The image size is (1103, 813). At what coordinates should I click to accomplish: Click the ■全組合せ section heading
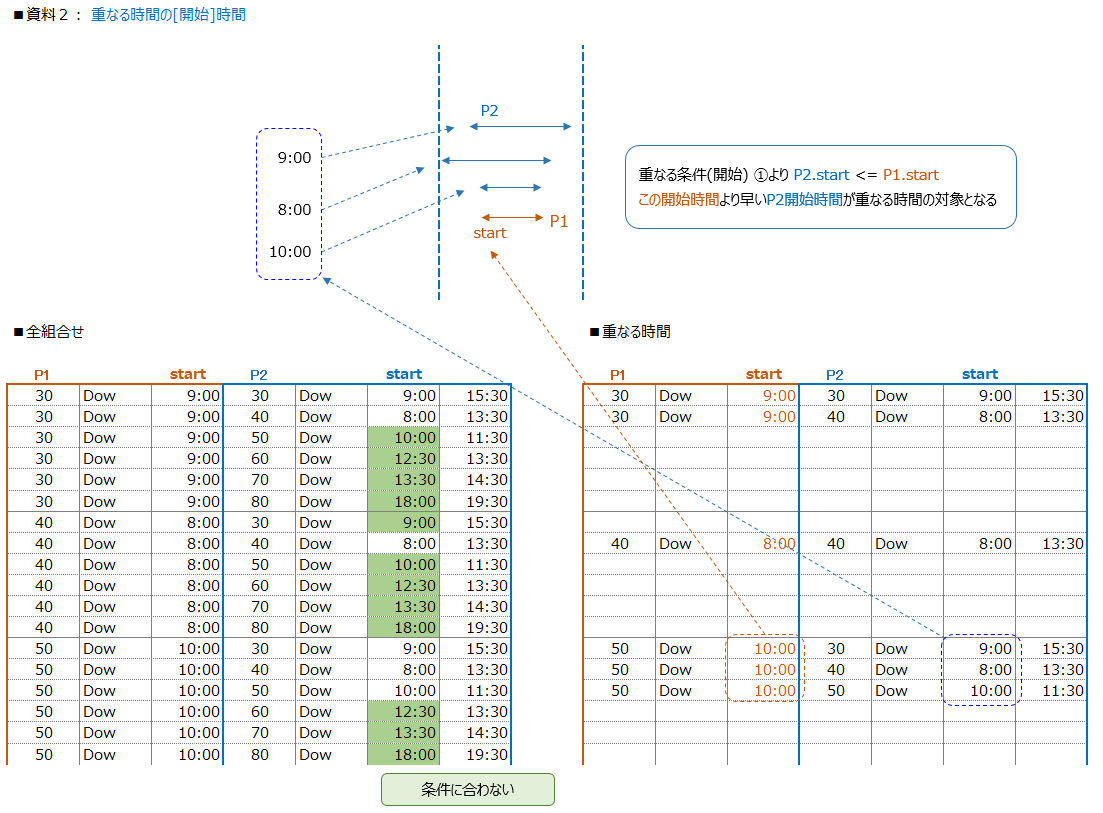49,332
